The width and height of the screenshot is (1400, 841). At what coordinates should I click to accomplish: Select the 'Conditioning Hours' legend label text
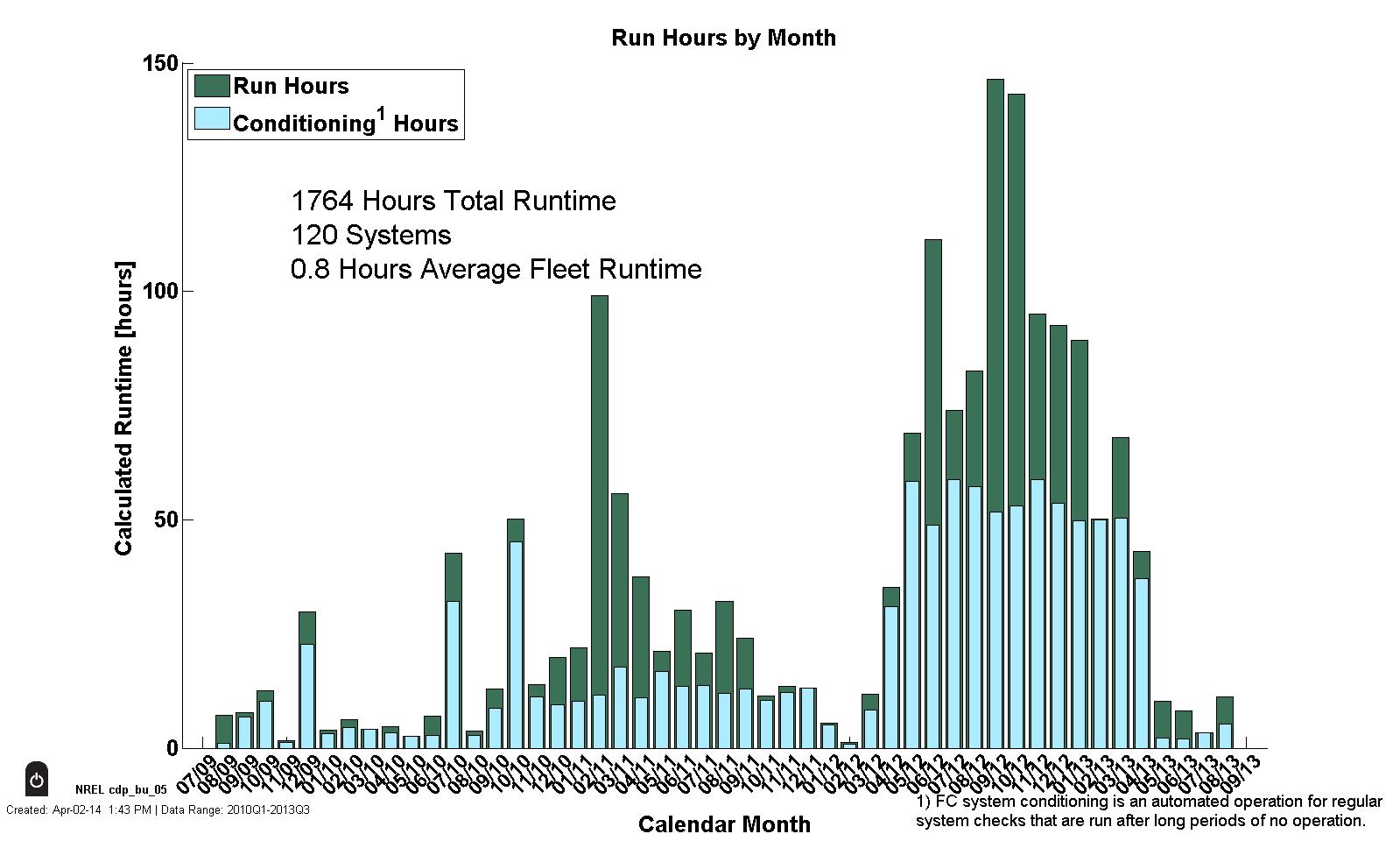pos(345,123)
